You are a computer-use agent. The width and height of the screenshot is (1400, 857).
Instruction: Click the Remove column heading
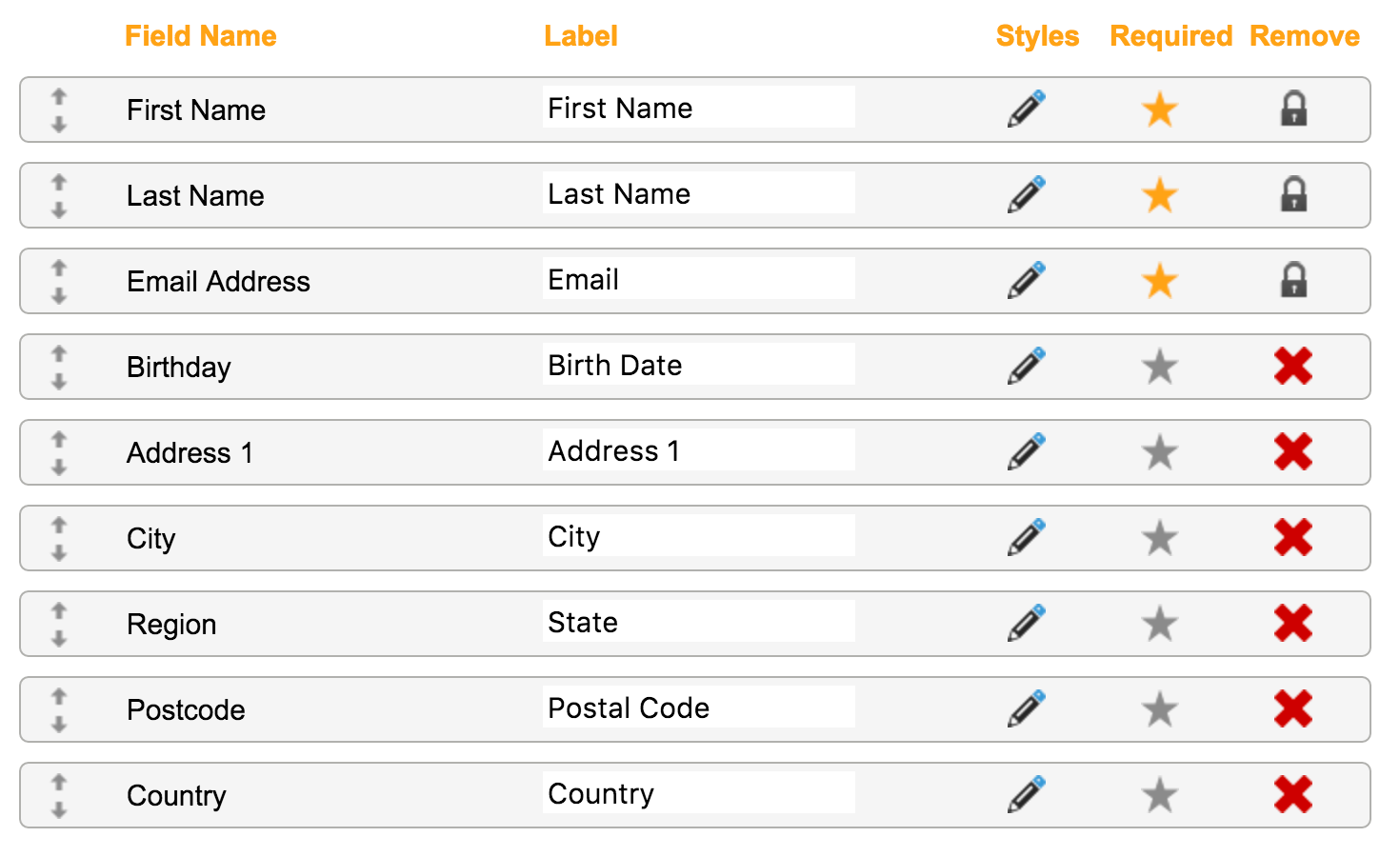click(x=1305, y=36)
